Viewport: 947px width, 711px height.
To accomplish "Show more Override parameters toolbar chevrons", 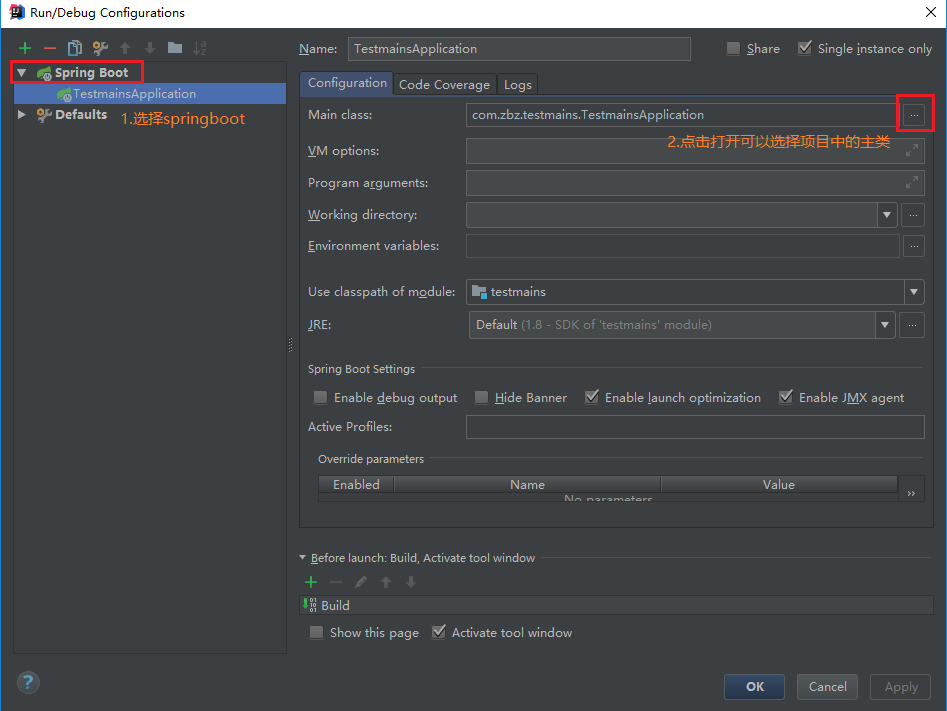I will 911,493.
